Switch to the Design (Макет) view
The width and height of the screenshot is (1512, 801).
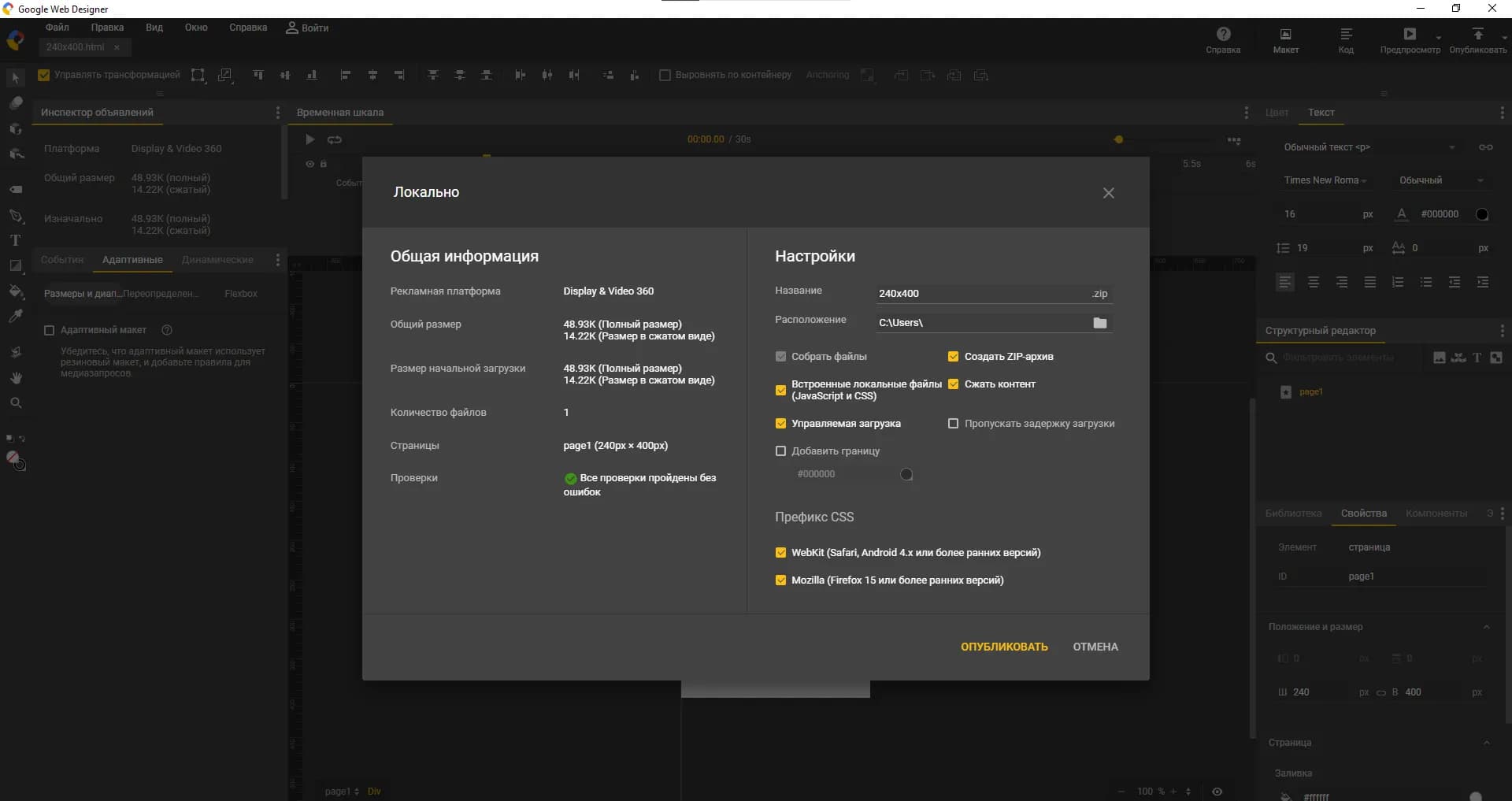pos(1285,39)
